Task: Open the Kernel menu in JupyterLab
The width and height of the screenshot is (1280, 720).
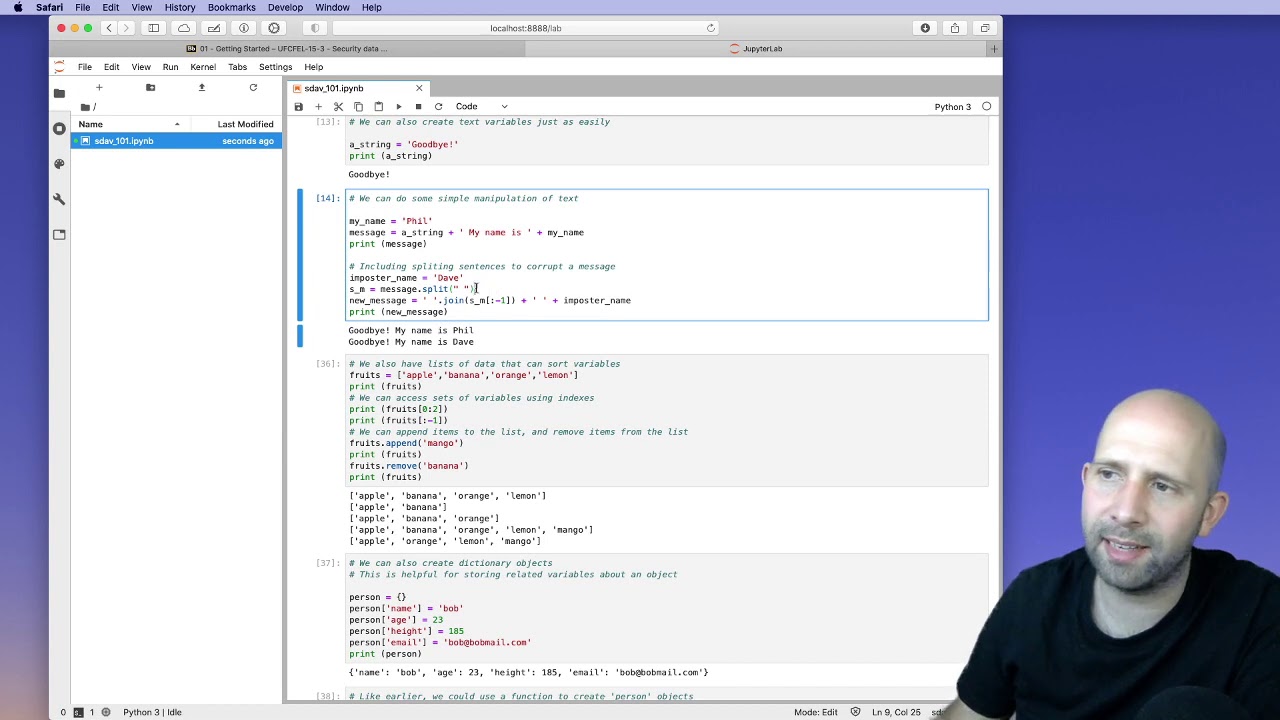Action: point(203,67)
